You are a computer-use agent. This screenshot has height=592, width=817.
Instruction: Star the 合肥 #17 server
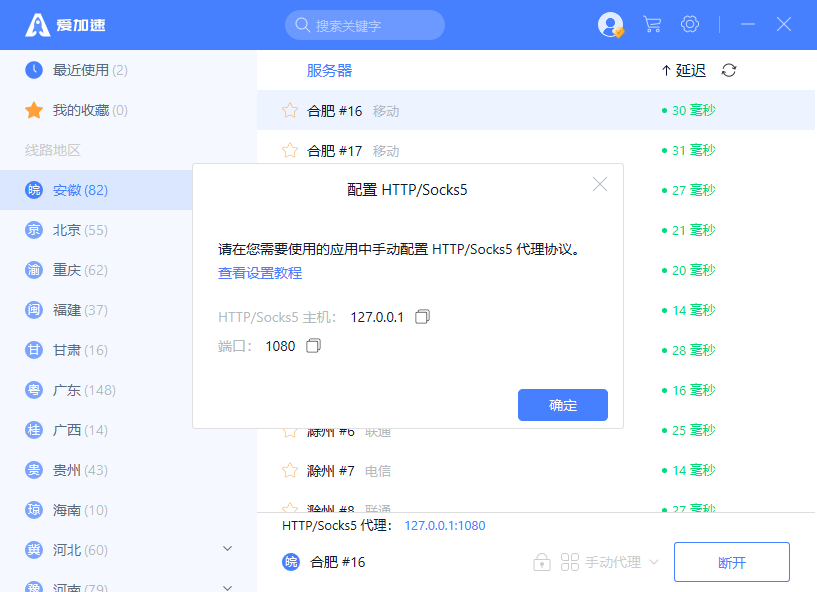pos(290,151)
